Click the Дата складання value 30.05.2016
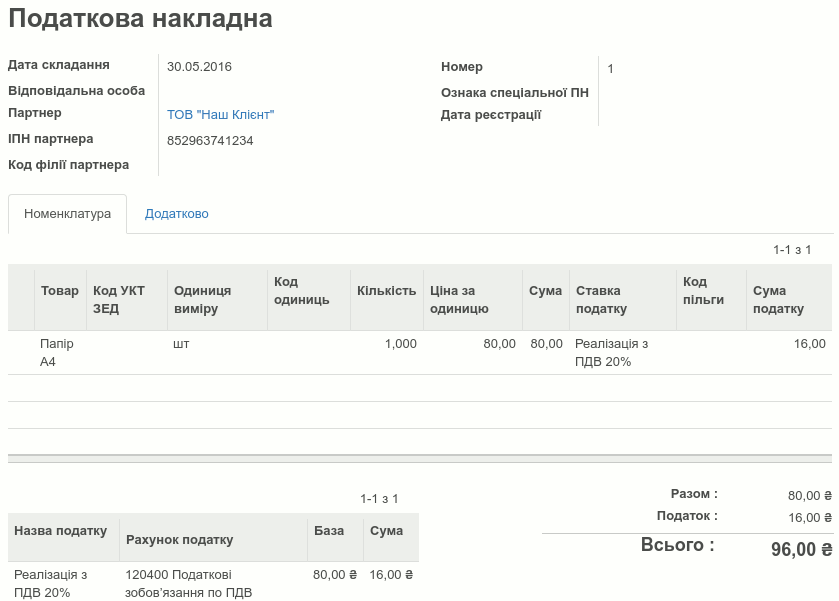This screenshot has width=839, height=601. [x=199, y=66]
